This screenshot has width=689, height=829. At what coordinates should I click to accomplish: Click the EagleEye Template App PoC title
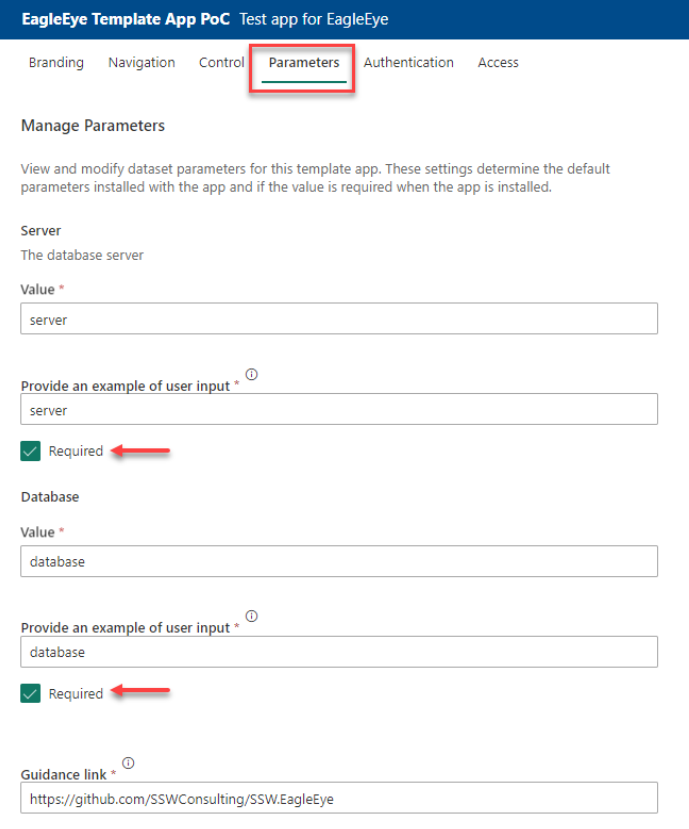[x=126, y=19]
